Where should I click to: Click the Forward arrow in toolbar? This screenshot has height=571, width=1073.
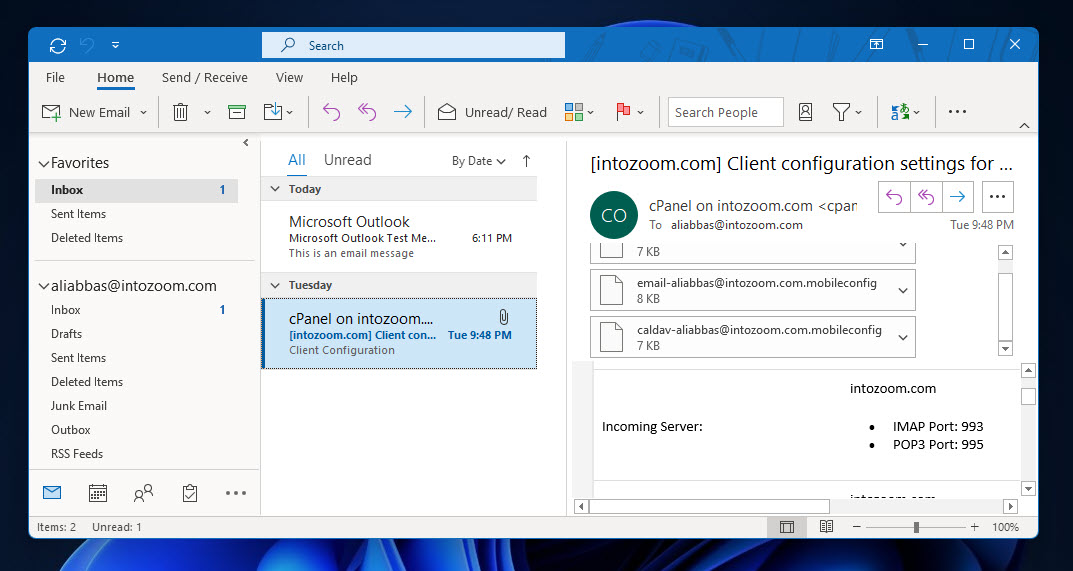pos(403,112)
